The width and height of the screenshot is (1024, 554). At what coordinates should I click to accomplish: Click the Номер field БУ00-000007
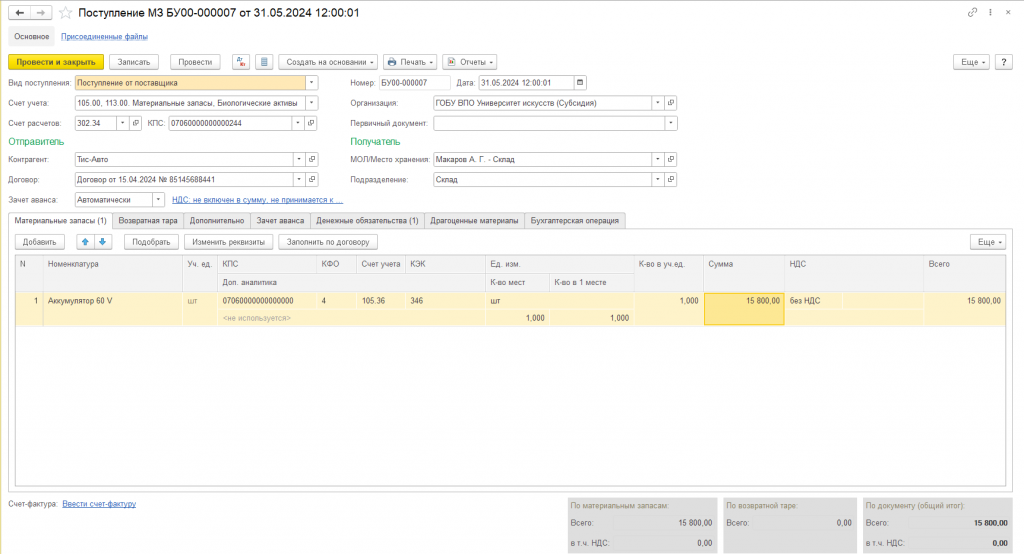415,83
